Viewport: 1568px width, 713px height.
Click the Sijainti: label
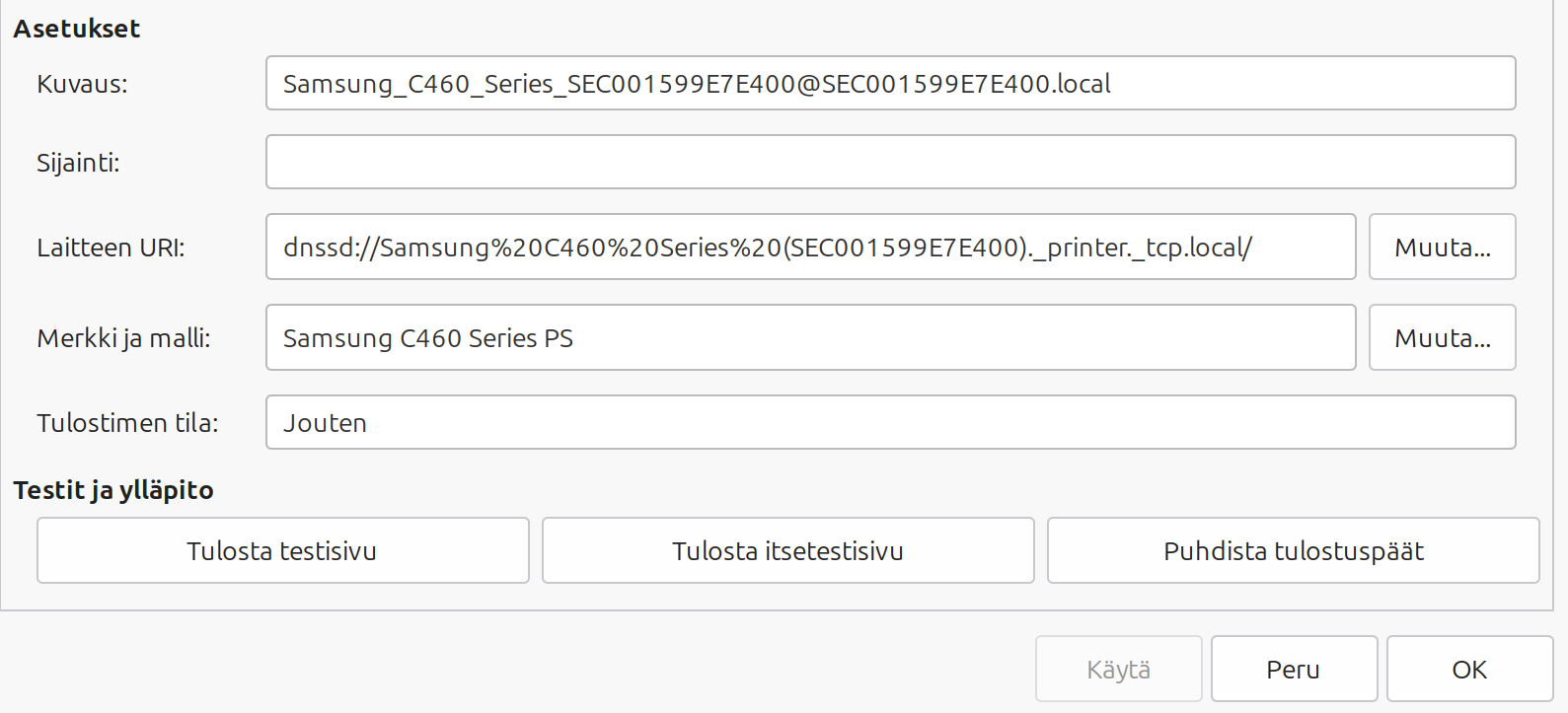[x=78, y=163]
